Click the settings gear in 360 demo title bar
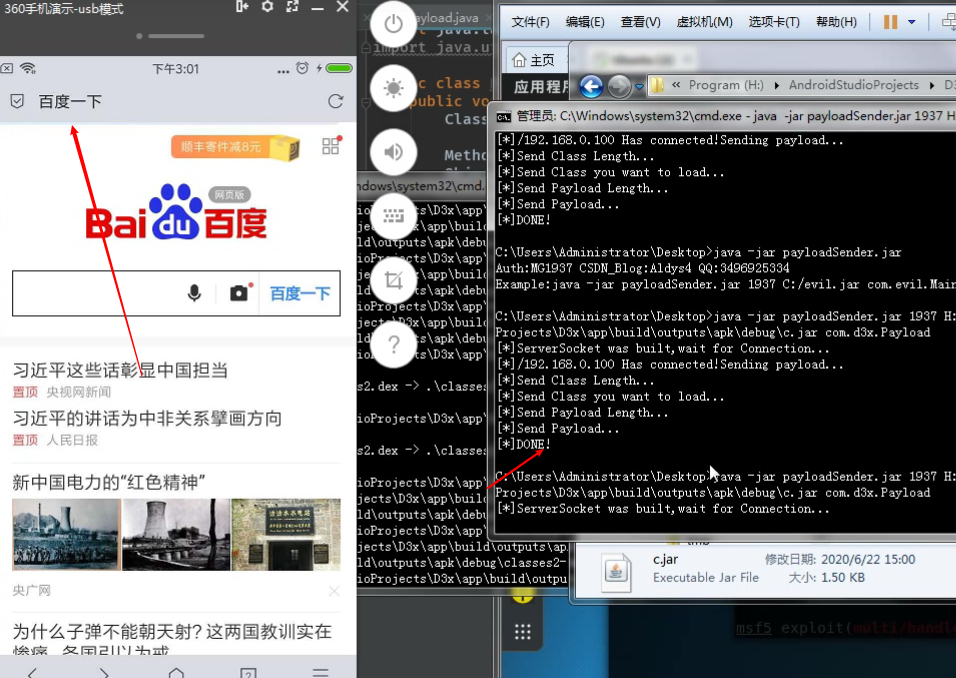This screenshot has width=956, height=678. (267, 7)
